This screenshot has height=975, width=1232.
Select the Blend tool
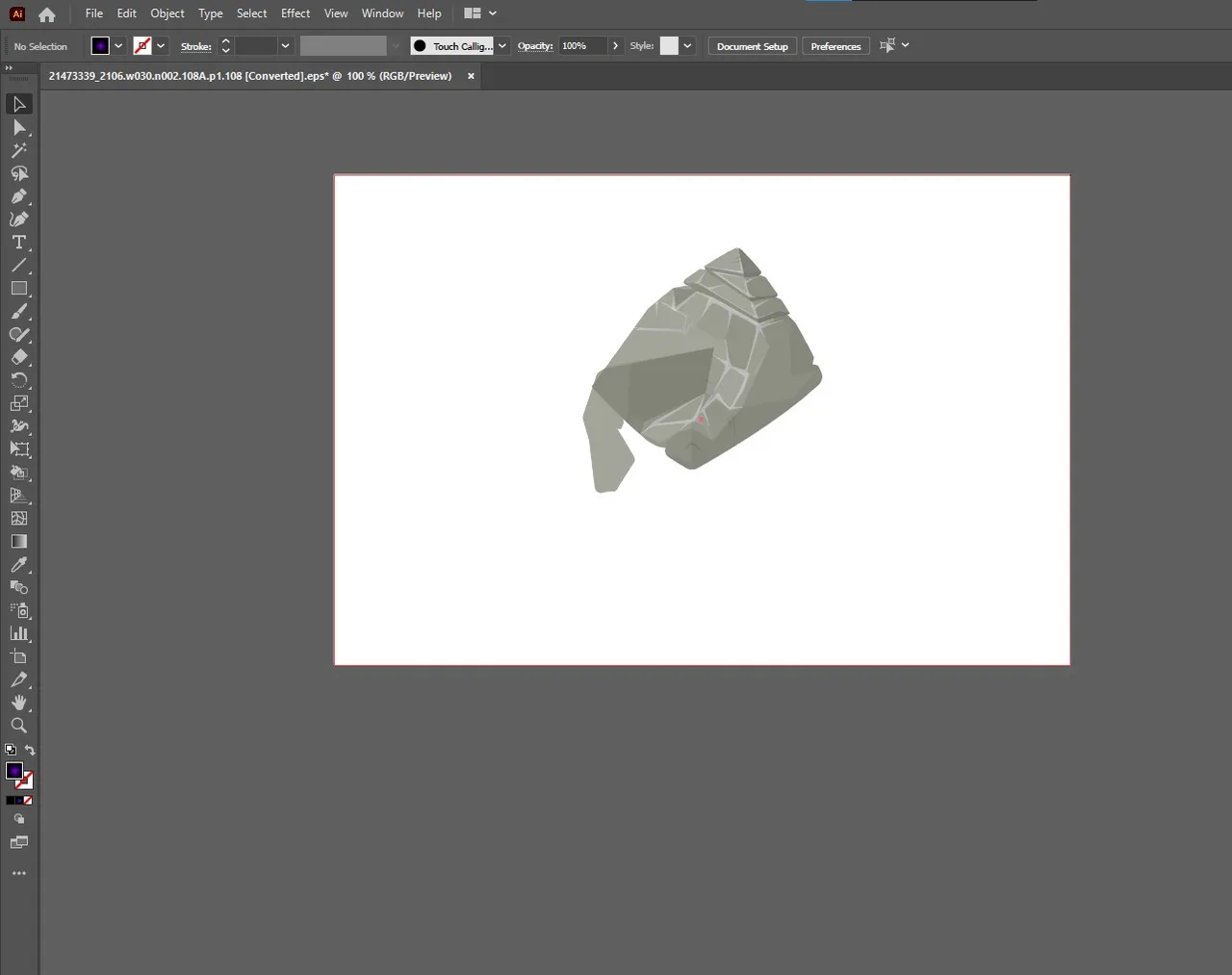pos(19,587)
